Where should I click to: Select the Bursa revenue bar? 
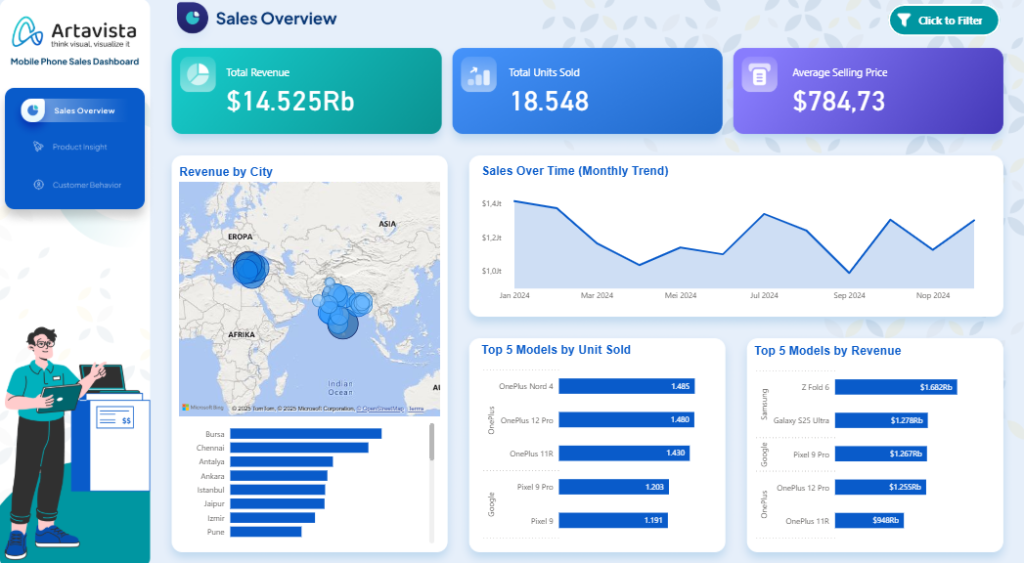(x=306, y=434)
